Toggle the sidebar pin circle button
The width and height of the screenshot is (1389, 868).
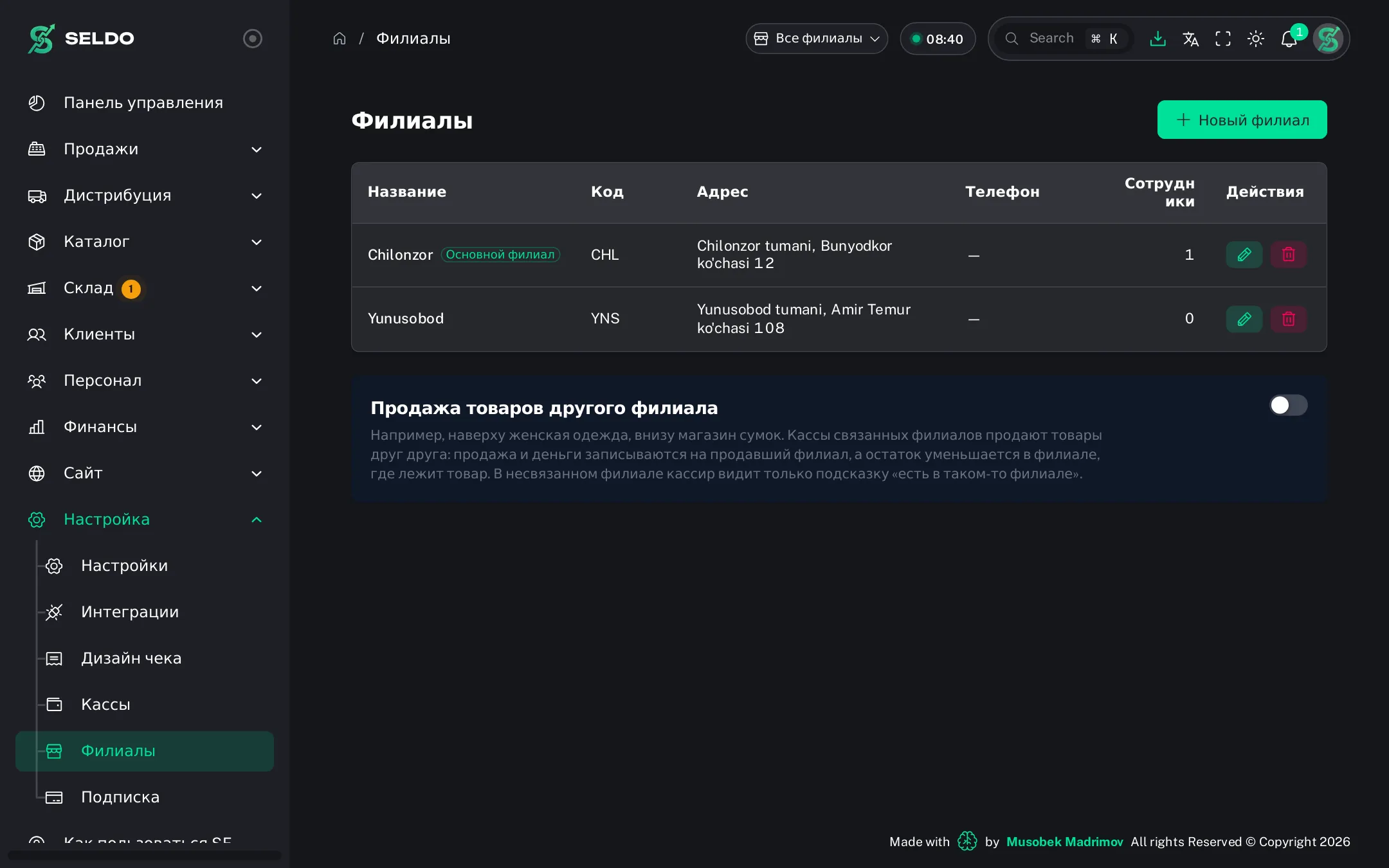[253, 39]
